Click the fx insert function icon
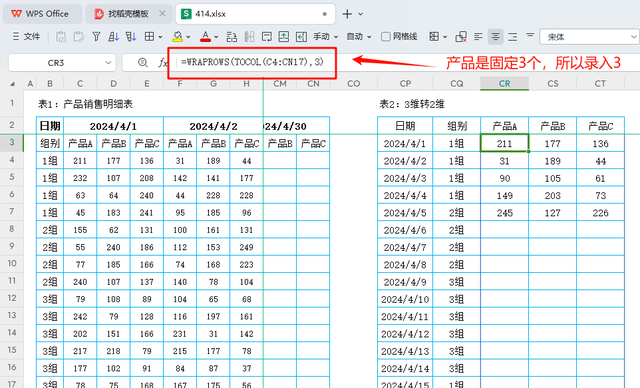This screenshot has width=640, height=388. 162,62
